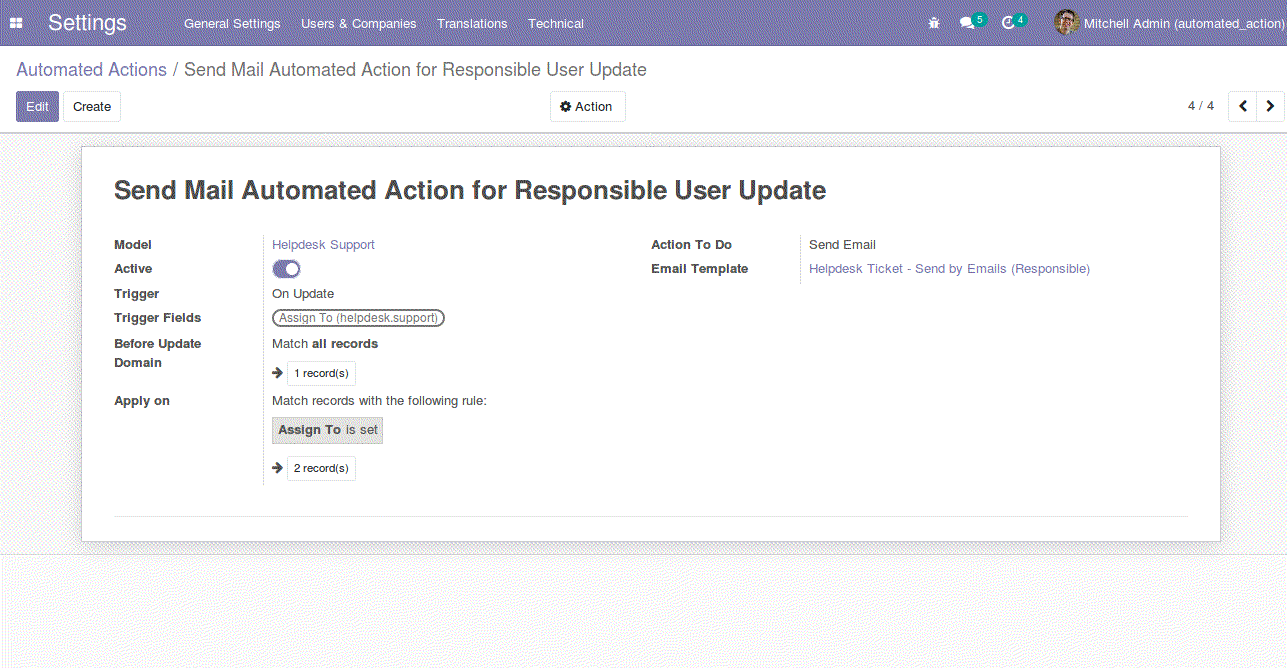This screenshot has width=1287, height=668.
Task: Open the Action gear dropdown
Action: (587, 107)
